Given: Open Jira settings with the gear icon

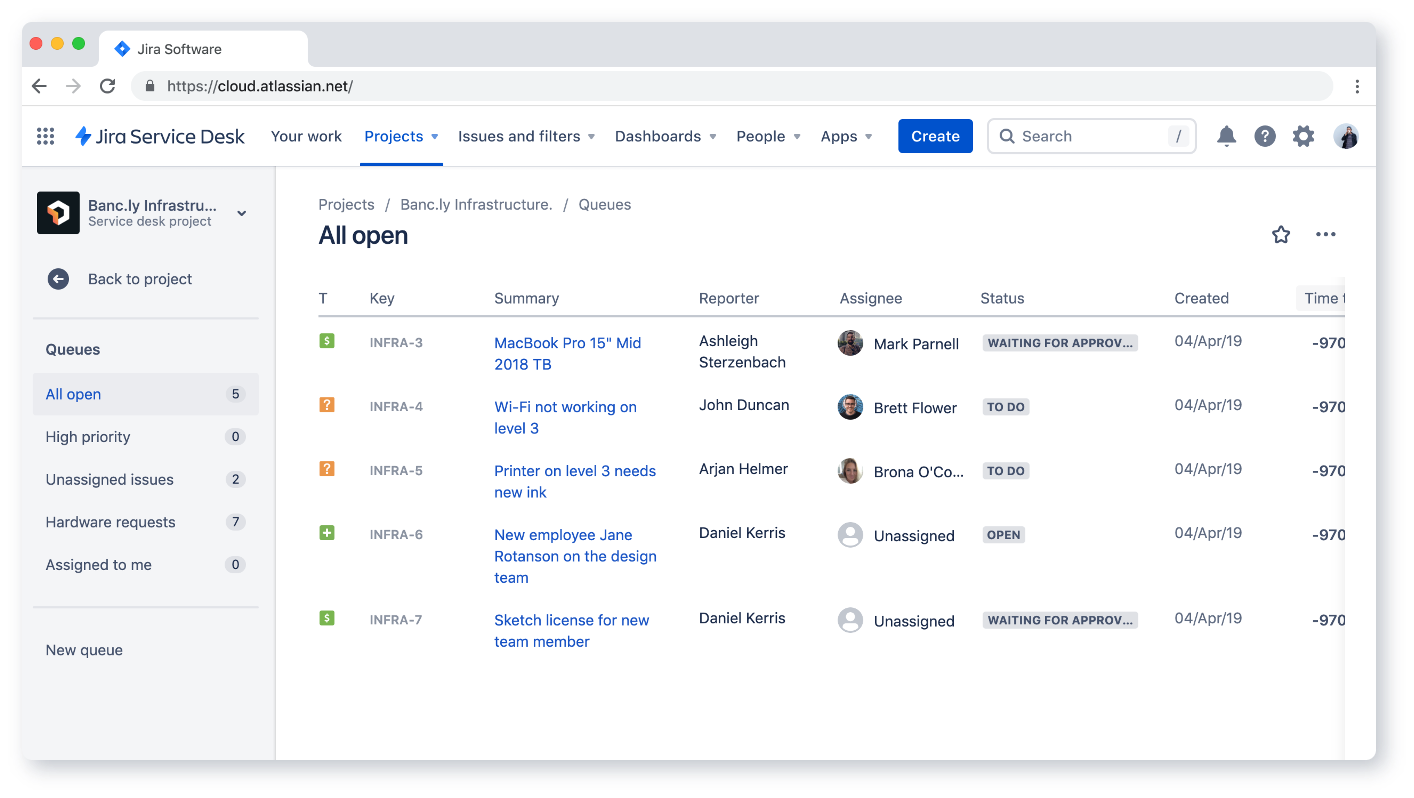Looking at the screenshot, I should (1303, 136).
